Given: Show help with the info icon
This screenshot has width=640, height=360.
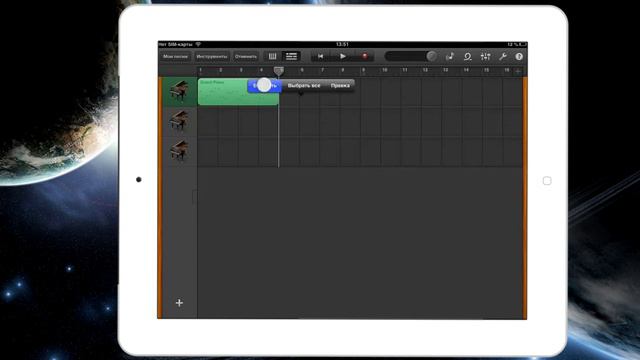Looking at the screenshot, I should pos(519,56).
